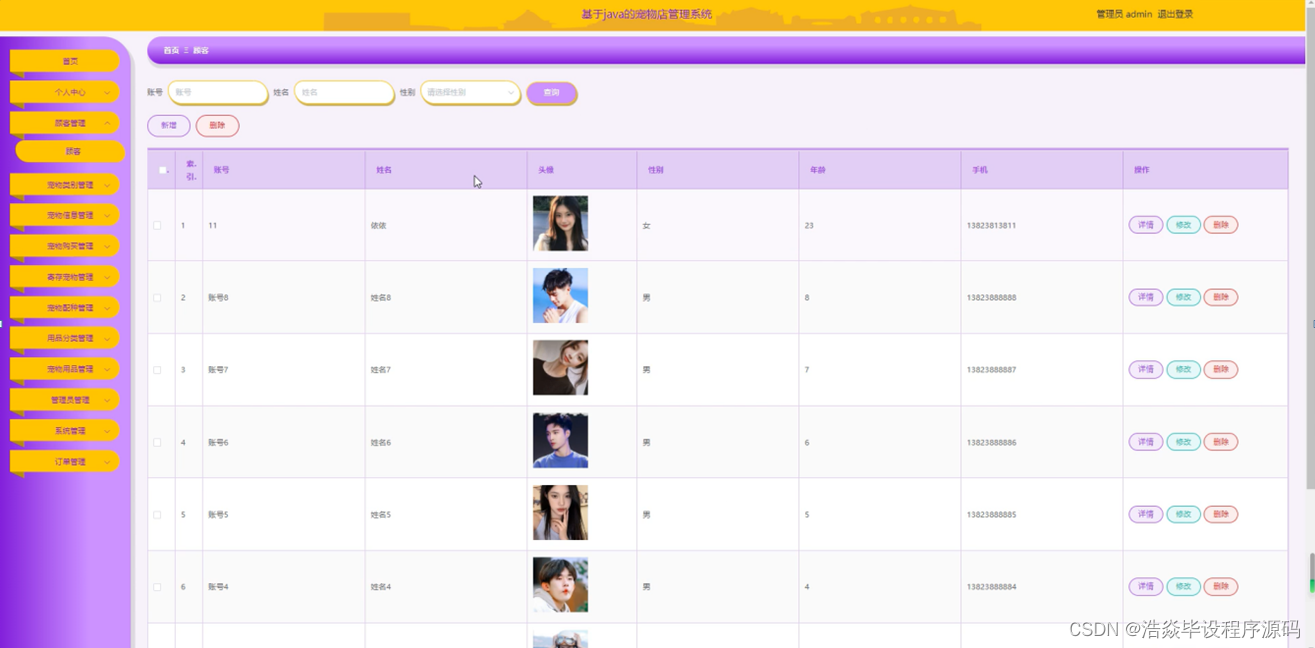Image resolution: width=1315 pixels, height=648 pixels.
Task: Click 修改 for 账号5
Action: (1183, 514)
